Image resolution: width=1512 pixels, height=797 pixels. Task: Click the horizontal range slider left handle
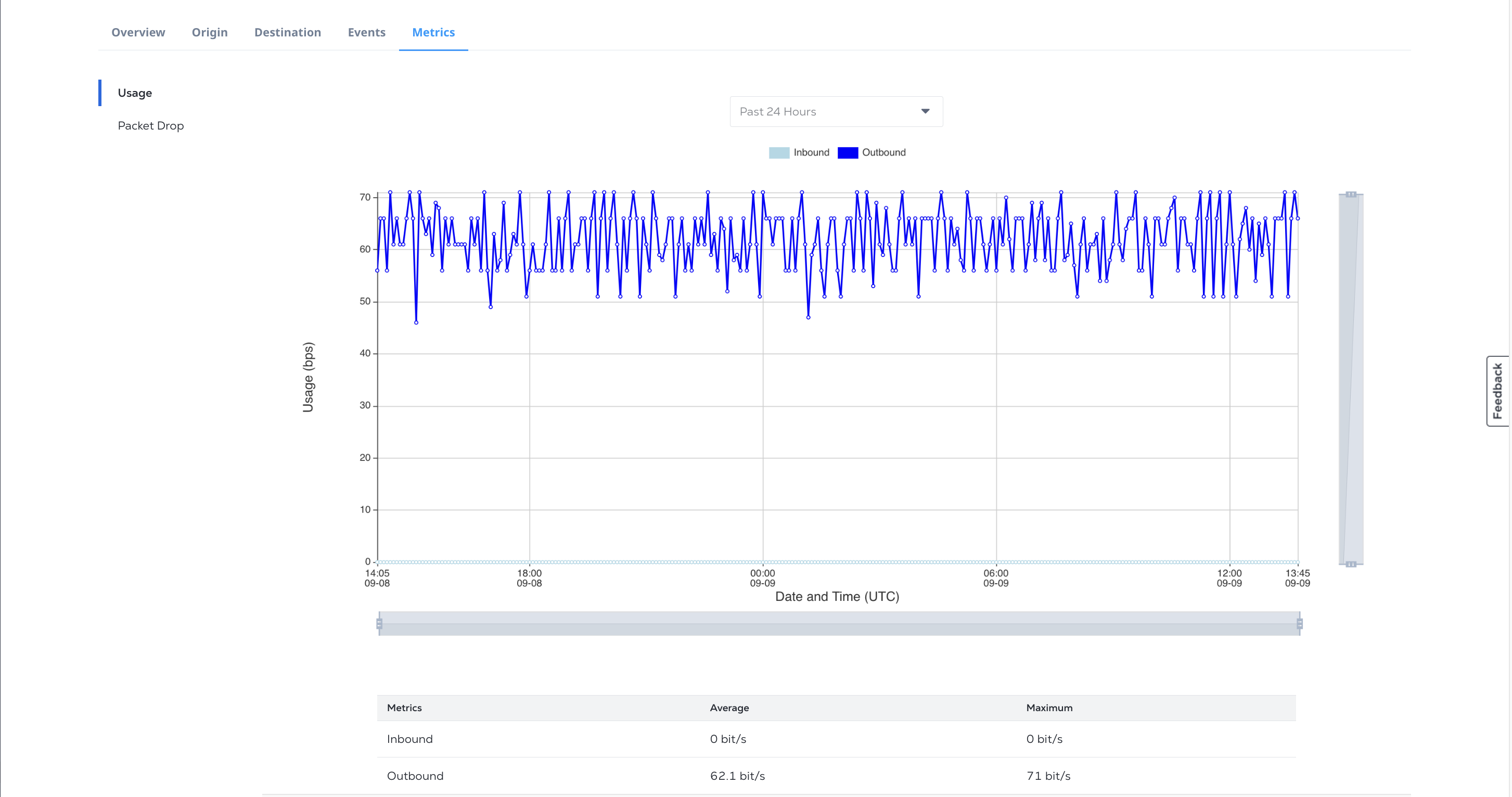pyautogui.click(x=379, y=623)
